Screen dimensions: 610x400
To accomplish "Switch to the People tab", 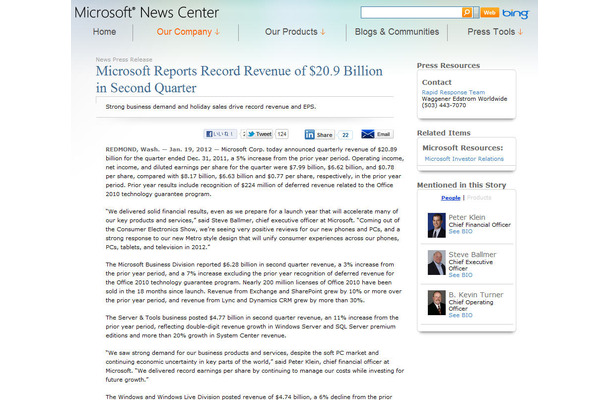I will (x=450, y=198).
